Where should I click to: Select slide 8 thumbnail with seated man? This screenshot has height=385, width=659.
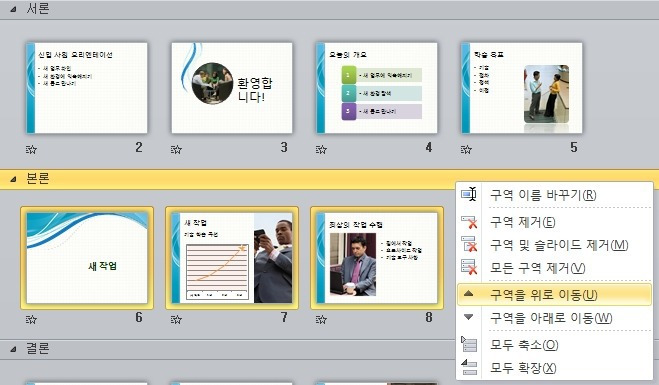point(377,258)
